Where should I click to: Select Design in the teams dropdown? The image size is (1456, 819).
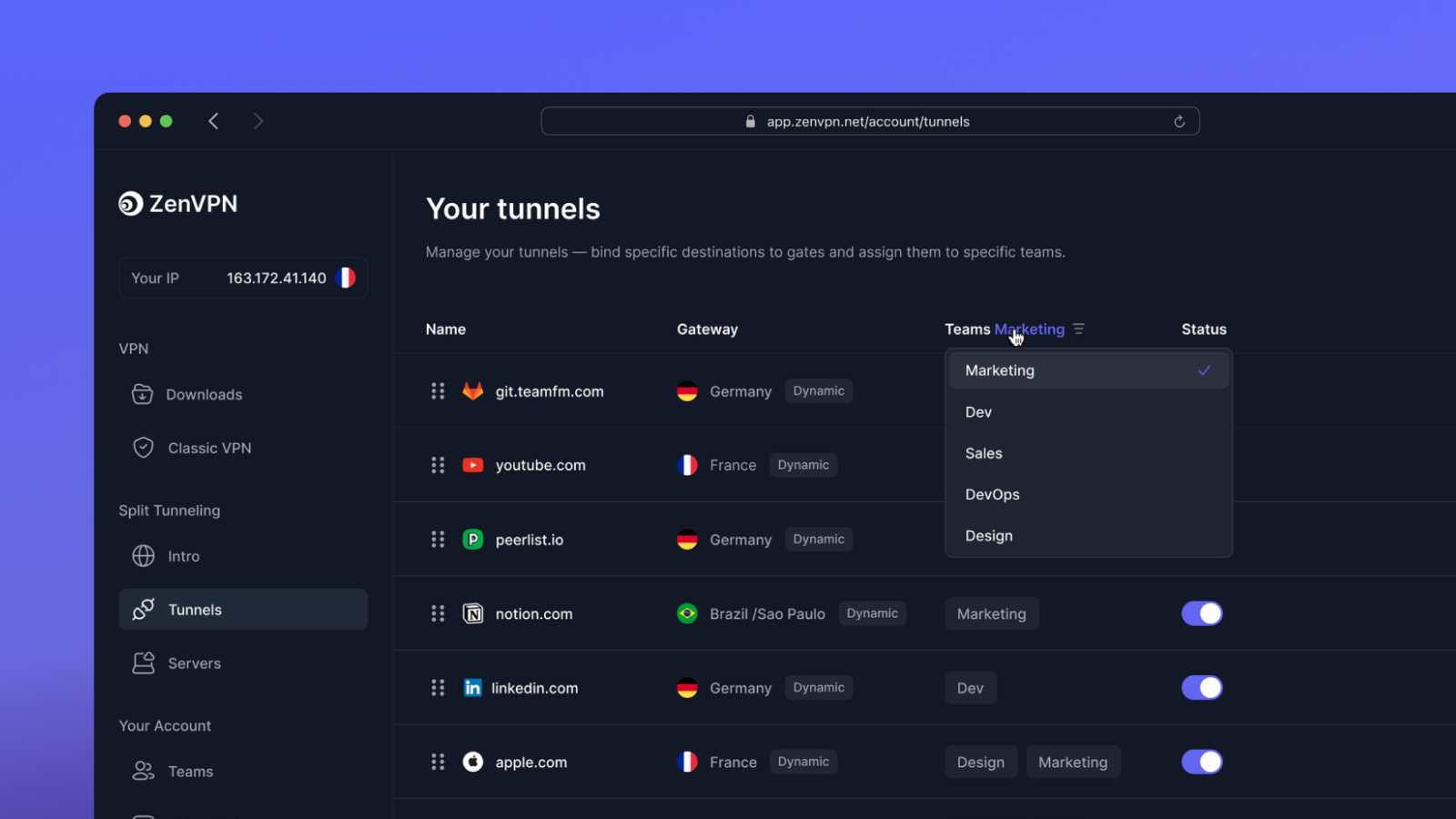[1088, 536]
